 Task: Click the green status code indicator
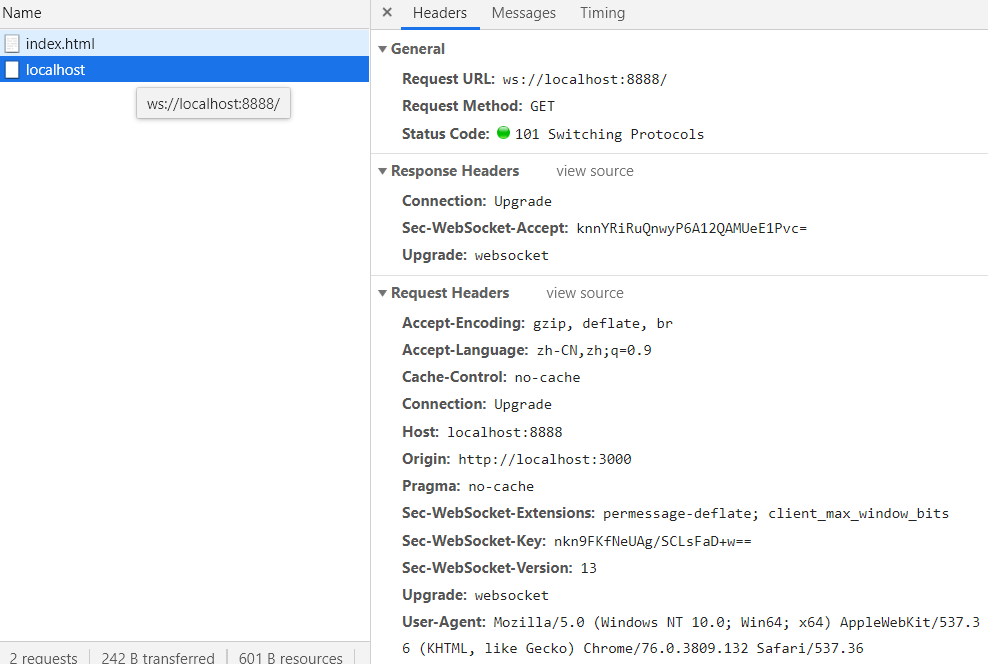503,133
